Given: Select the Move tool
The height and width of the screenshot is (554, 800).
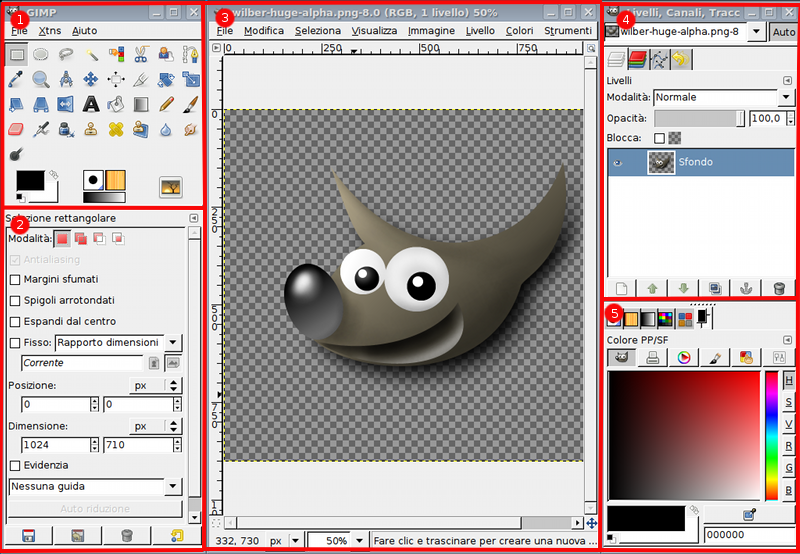Looking at the screenshot, I should click(x=91, y=79).
